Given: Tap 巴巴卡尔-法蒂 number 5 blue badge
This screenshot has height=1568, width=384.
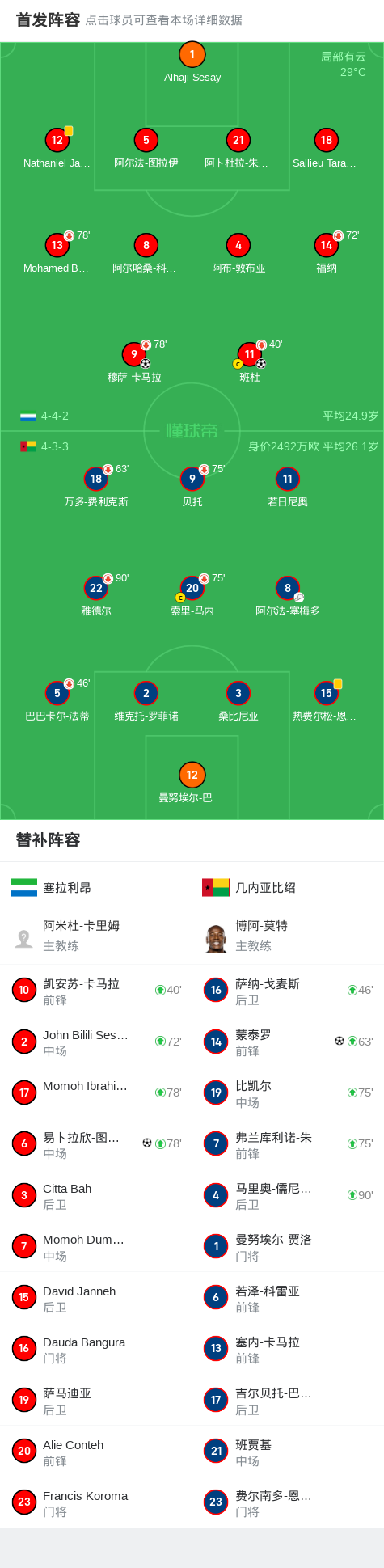Looking at the screenshot, I should [x=57, y=693].
